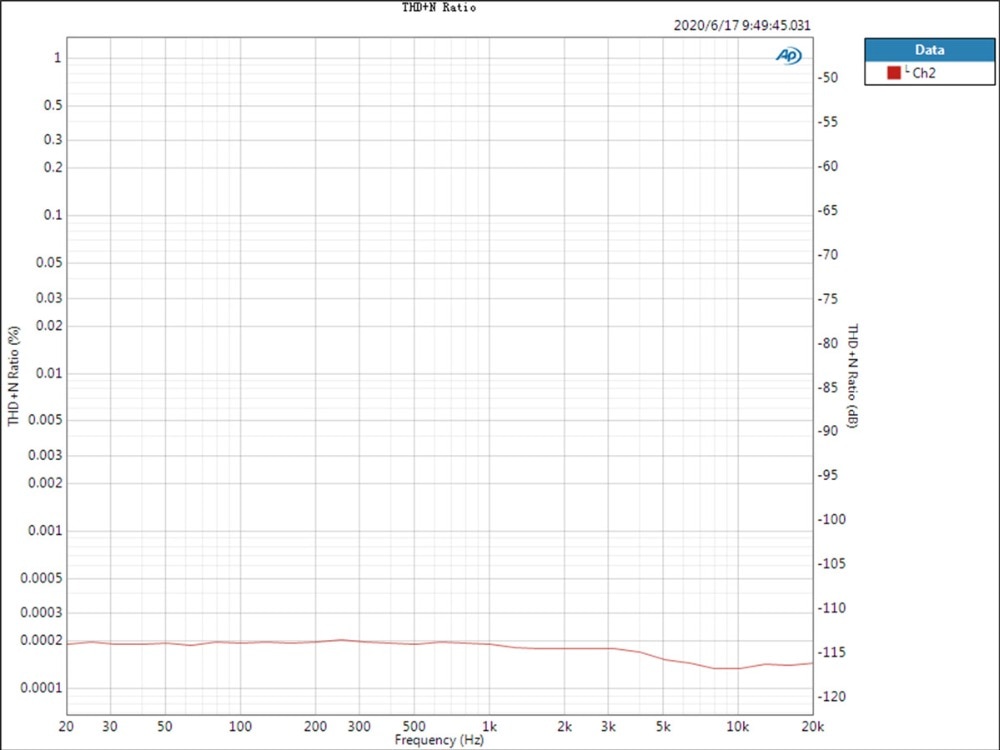Screen dimensions: 1000x750
Task: Click the THD+N Ratio chart title
Action: (x=438, y=7)
